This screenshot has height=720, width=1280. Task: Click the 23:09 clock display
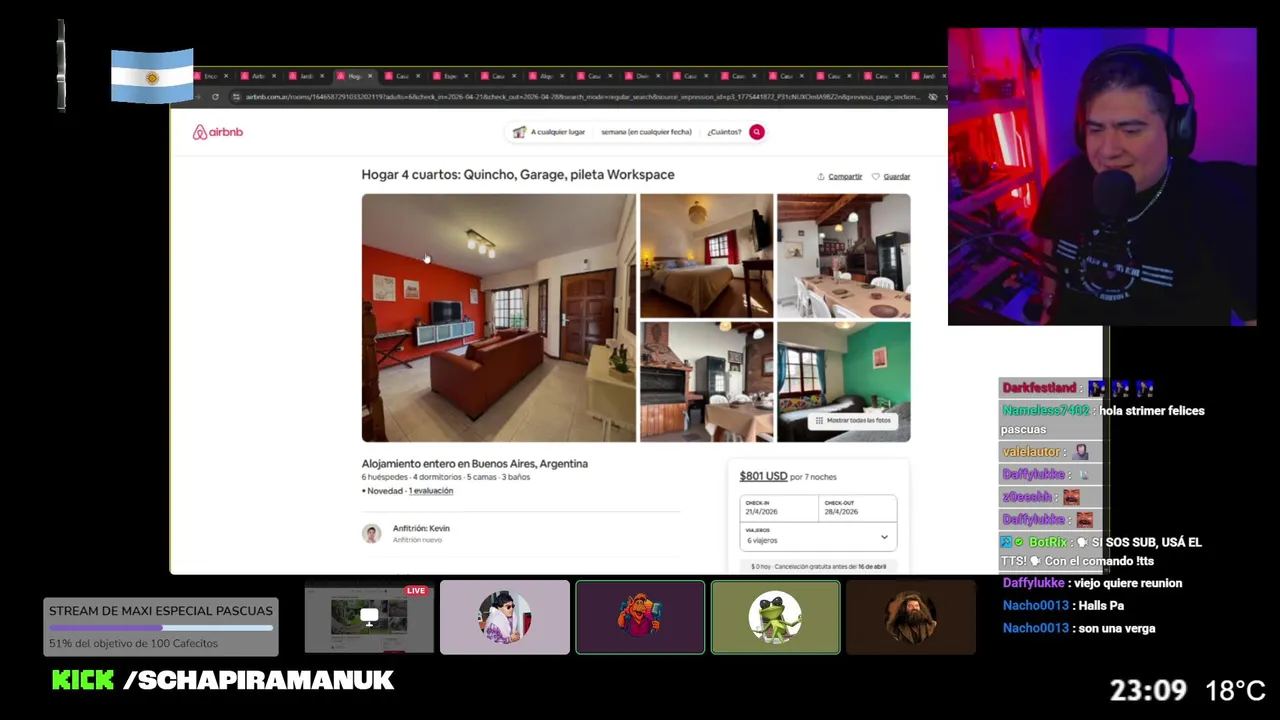[x=1148, y=691]
